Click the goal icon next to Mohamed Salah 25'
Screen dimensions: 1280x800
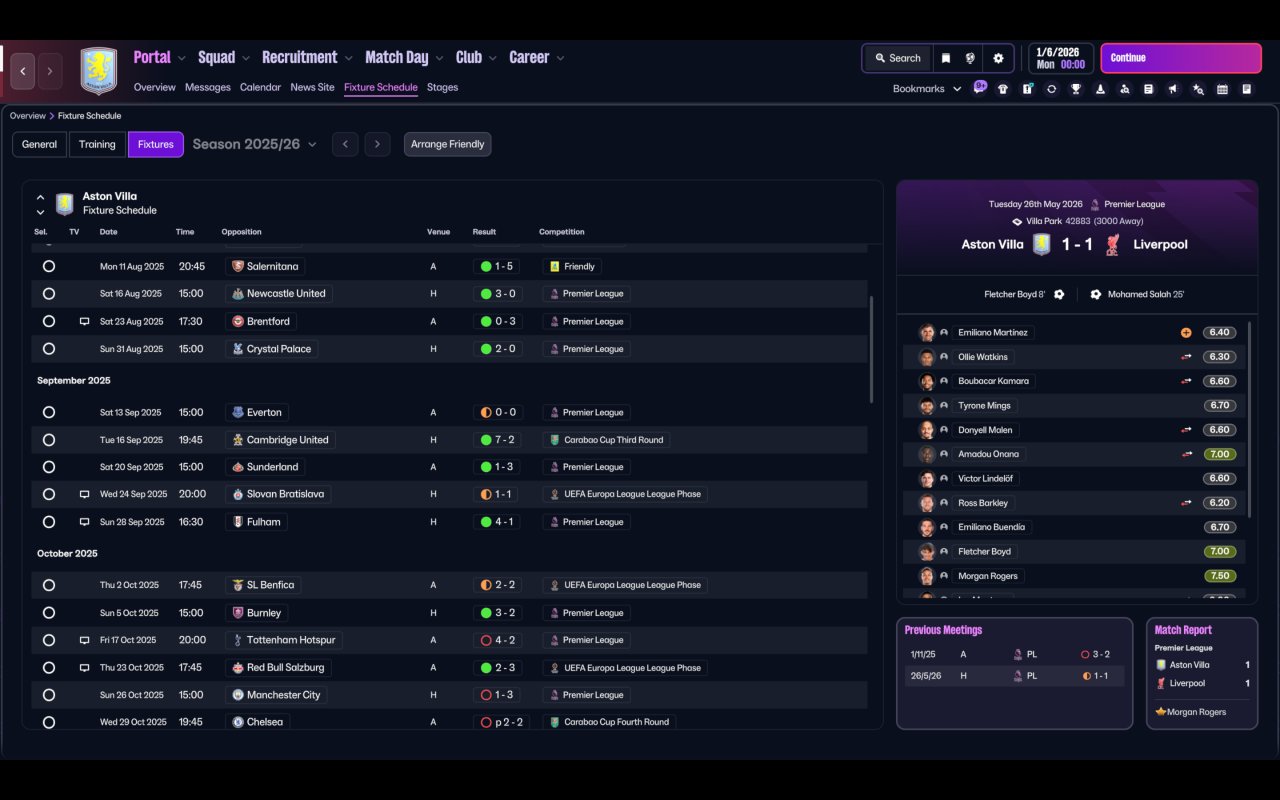[1096, 295]
